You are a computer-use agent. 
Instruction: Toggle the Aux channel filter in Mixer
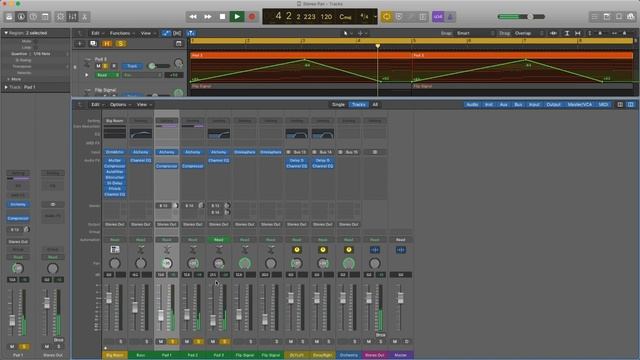pyautogui.click(x=503, y=104)
